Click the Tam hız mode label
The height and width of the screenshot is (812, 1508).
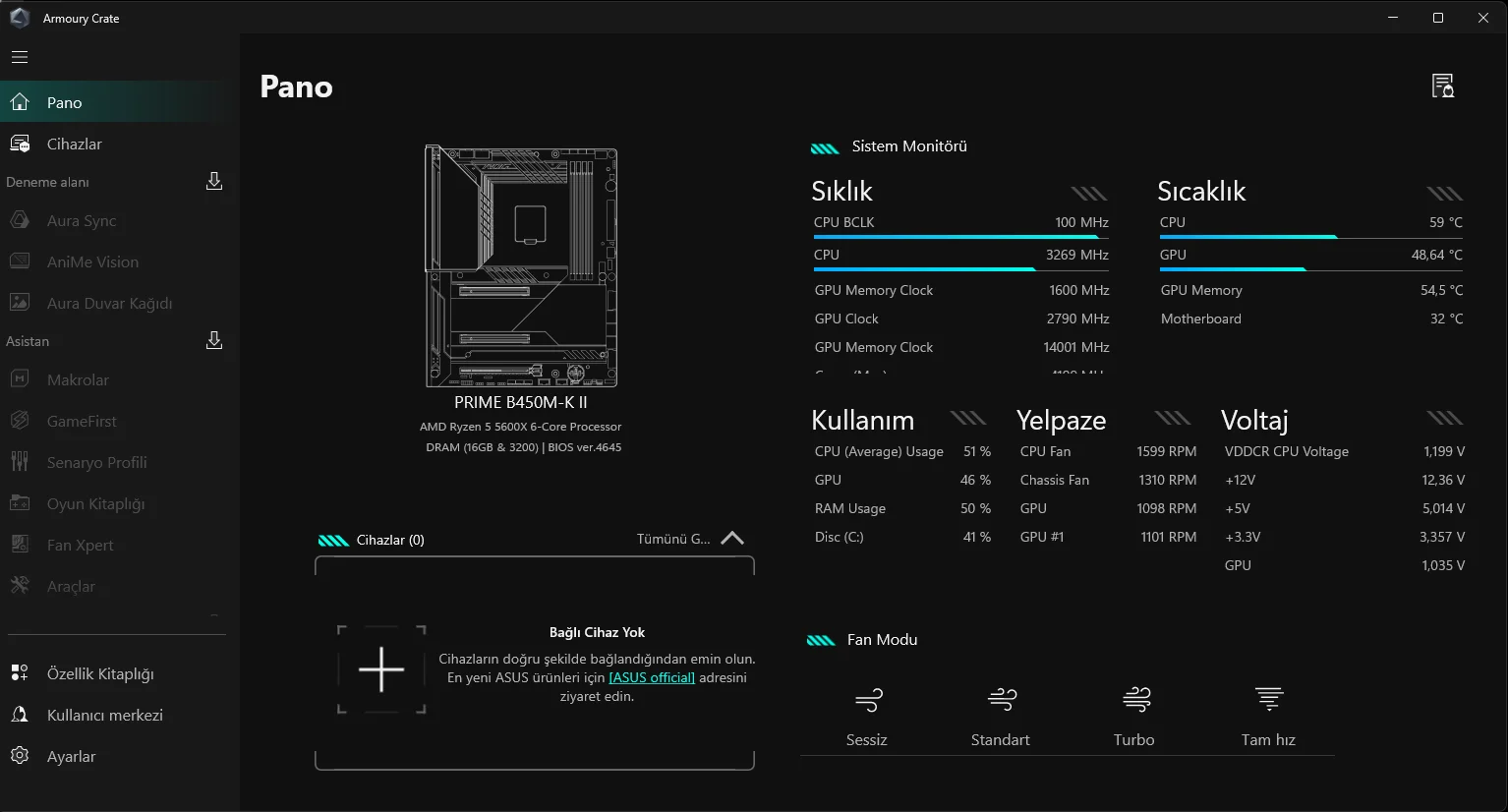1268,740
